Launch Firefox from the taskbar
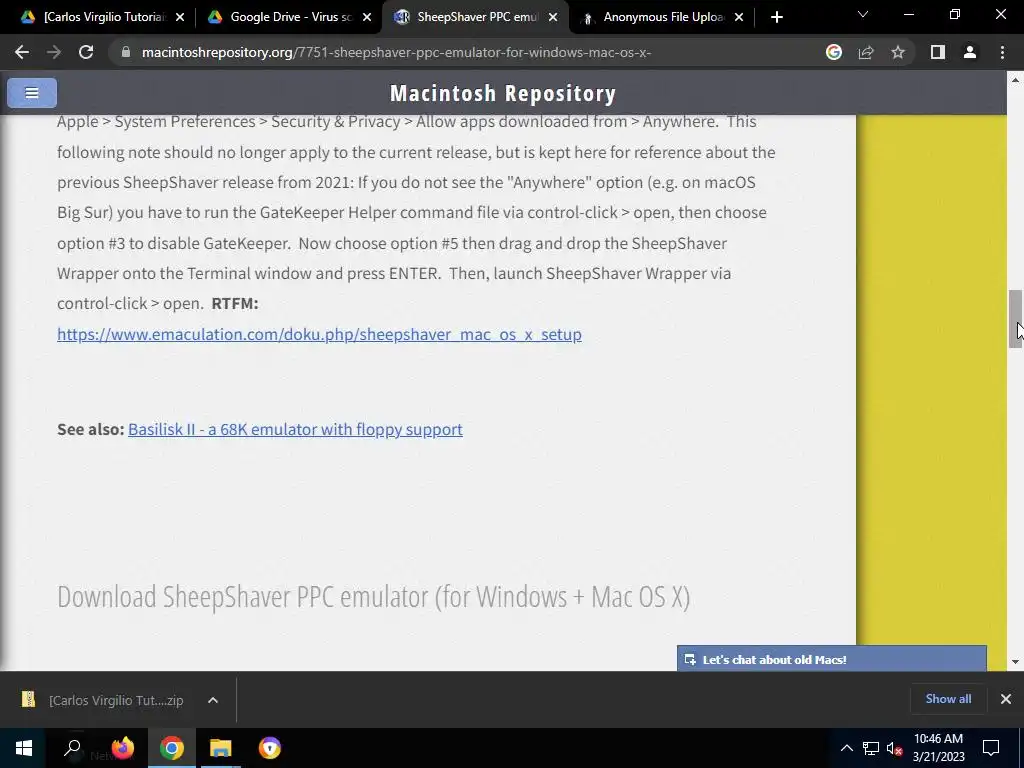This screenshot has width=1024, height=768. 122,748
